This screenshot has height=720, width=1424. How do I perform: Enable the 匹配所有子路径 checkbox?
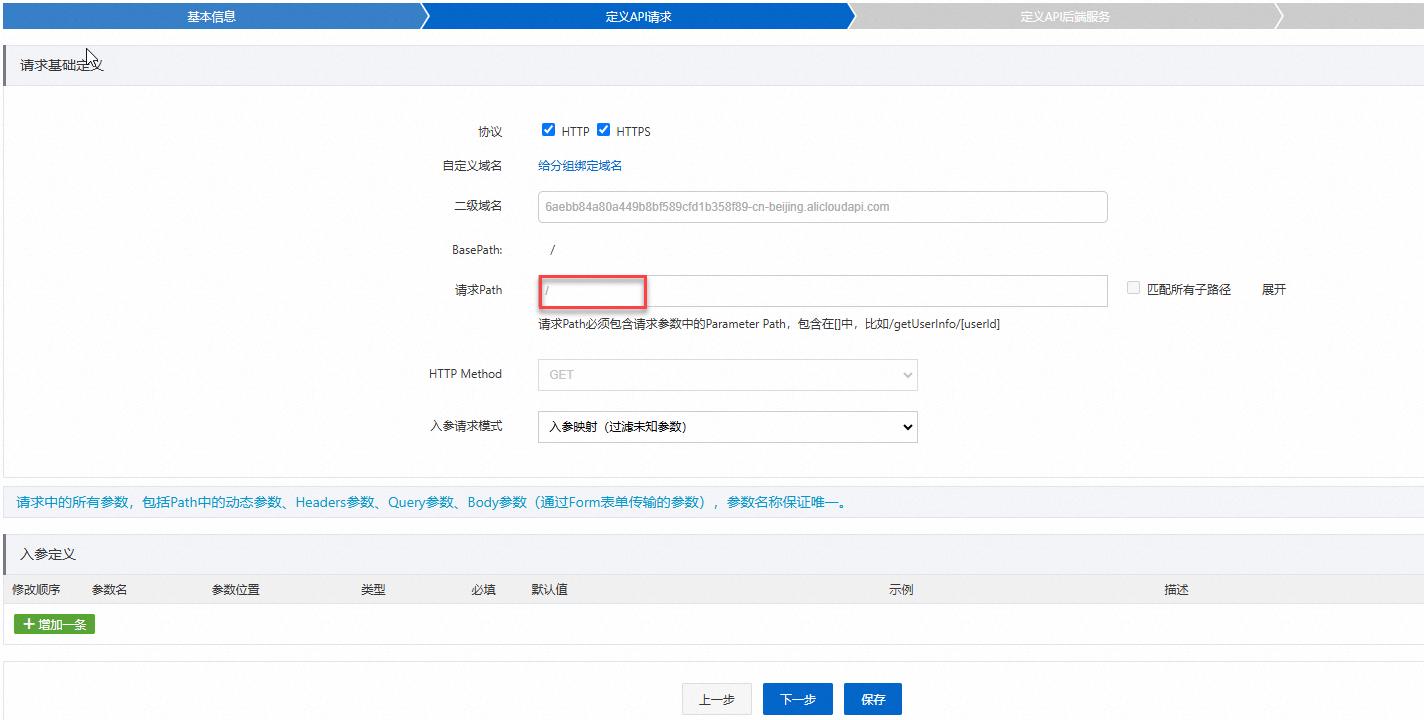coord(1133,288)
